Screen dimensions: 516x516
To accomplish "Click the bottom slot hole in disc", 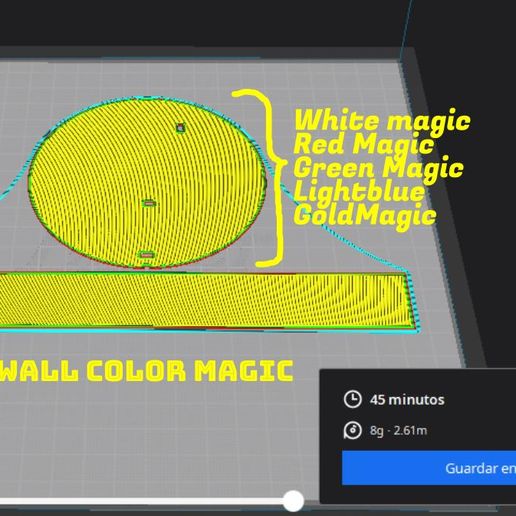I will click(x=146, y=255).
